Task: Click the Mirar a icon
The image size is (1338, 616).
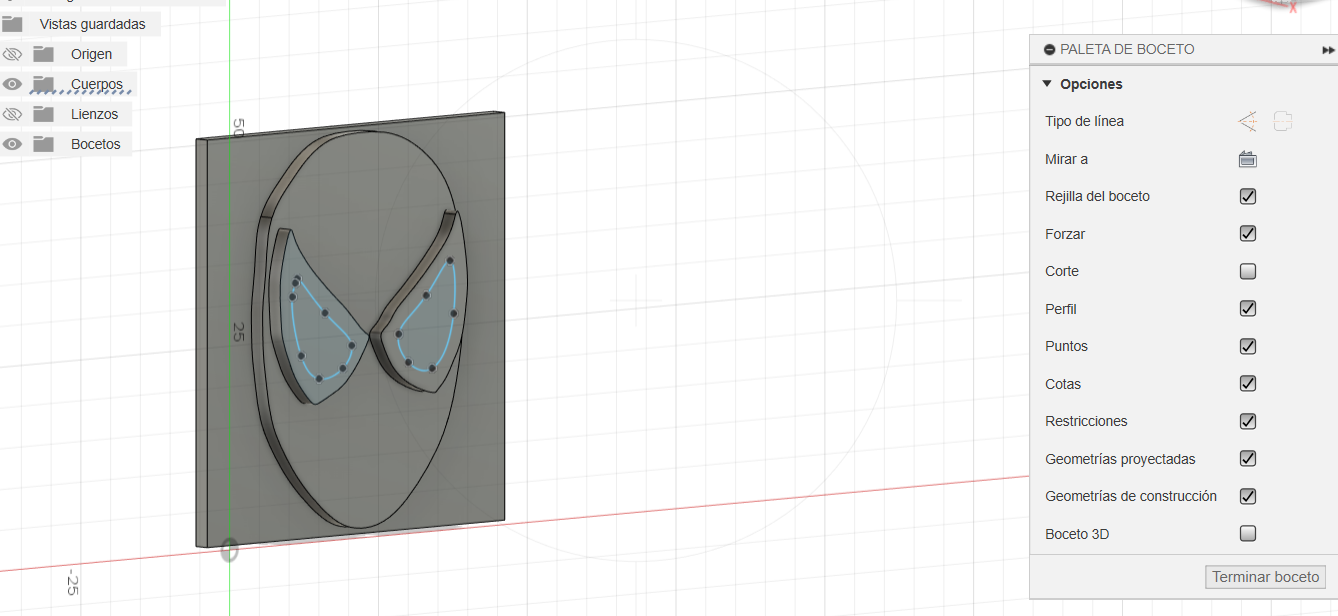Action: tap(1247, 159)
